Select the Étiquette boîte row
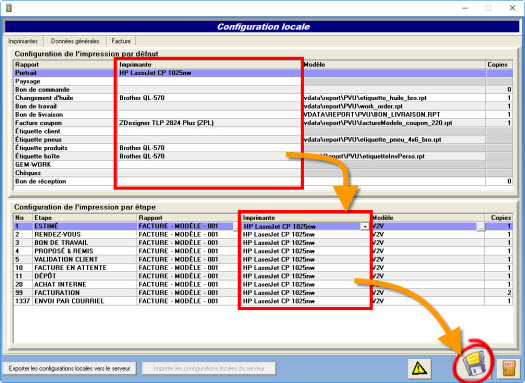This screenshot has width=525, height=383. click(263, 156)
